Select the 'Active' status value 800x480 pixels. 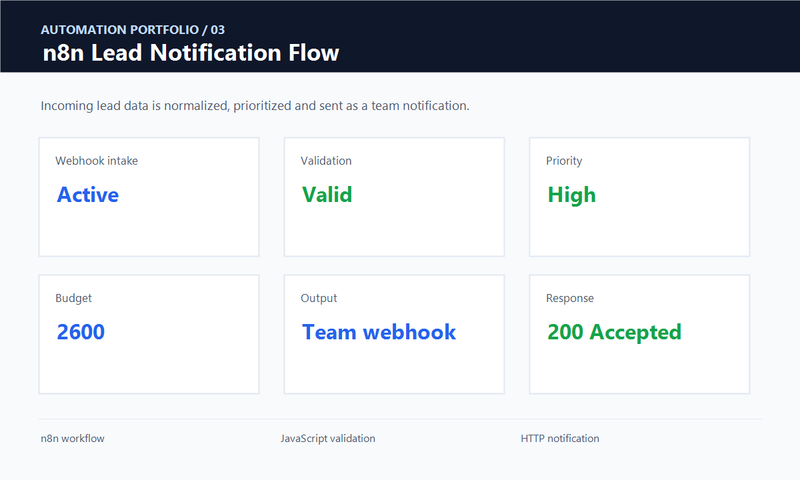(x=88, y=194)
